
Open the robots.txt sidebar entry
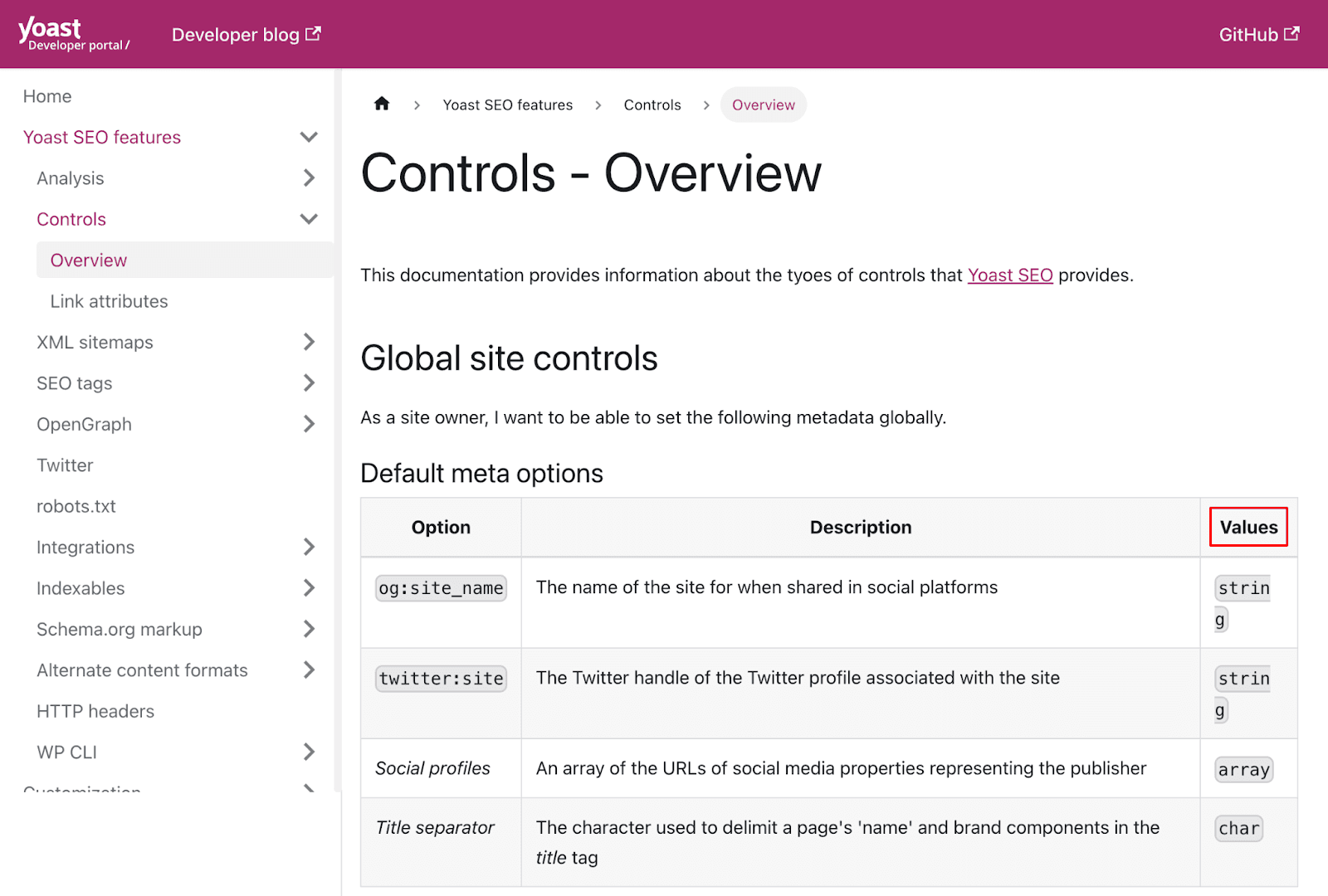pyautogui.click(x=76, y=506)
